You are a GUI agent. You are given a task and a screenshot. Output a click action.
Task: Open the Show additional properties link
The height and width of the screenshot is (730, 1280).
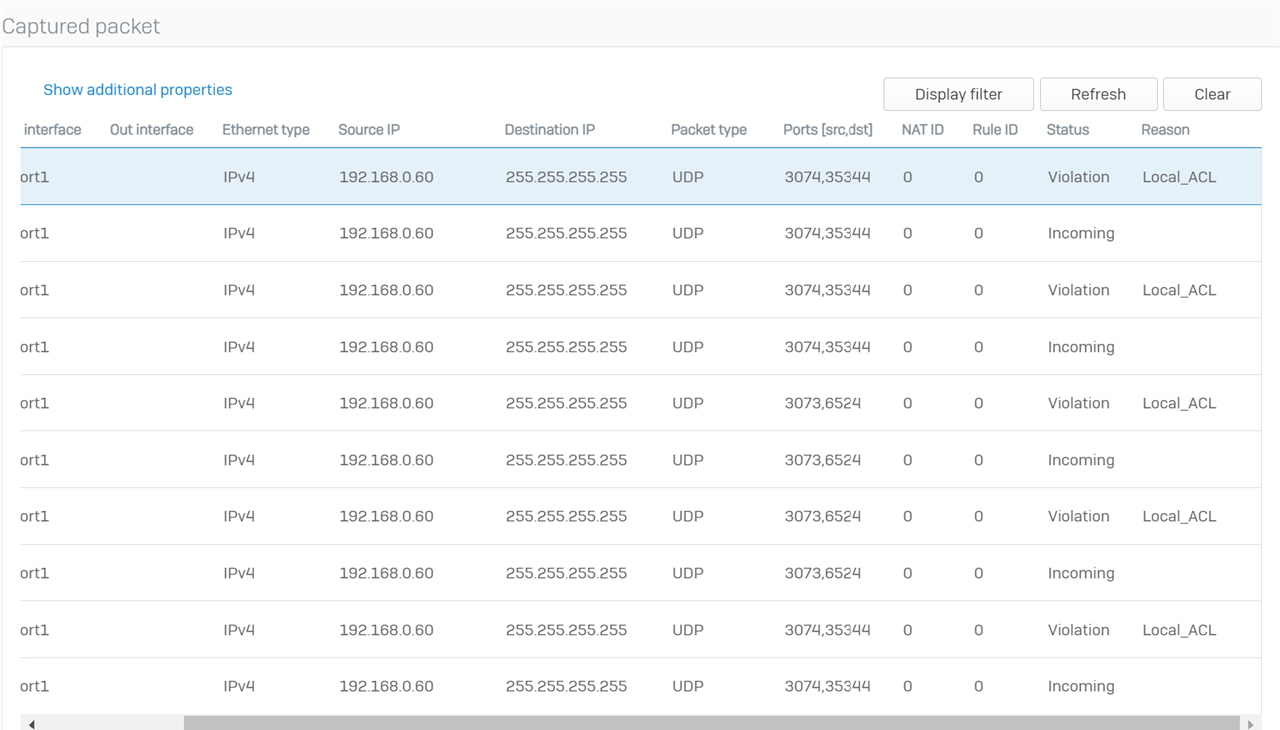(138, 90)
